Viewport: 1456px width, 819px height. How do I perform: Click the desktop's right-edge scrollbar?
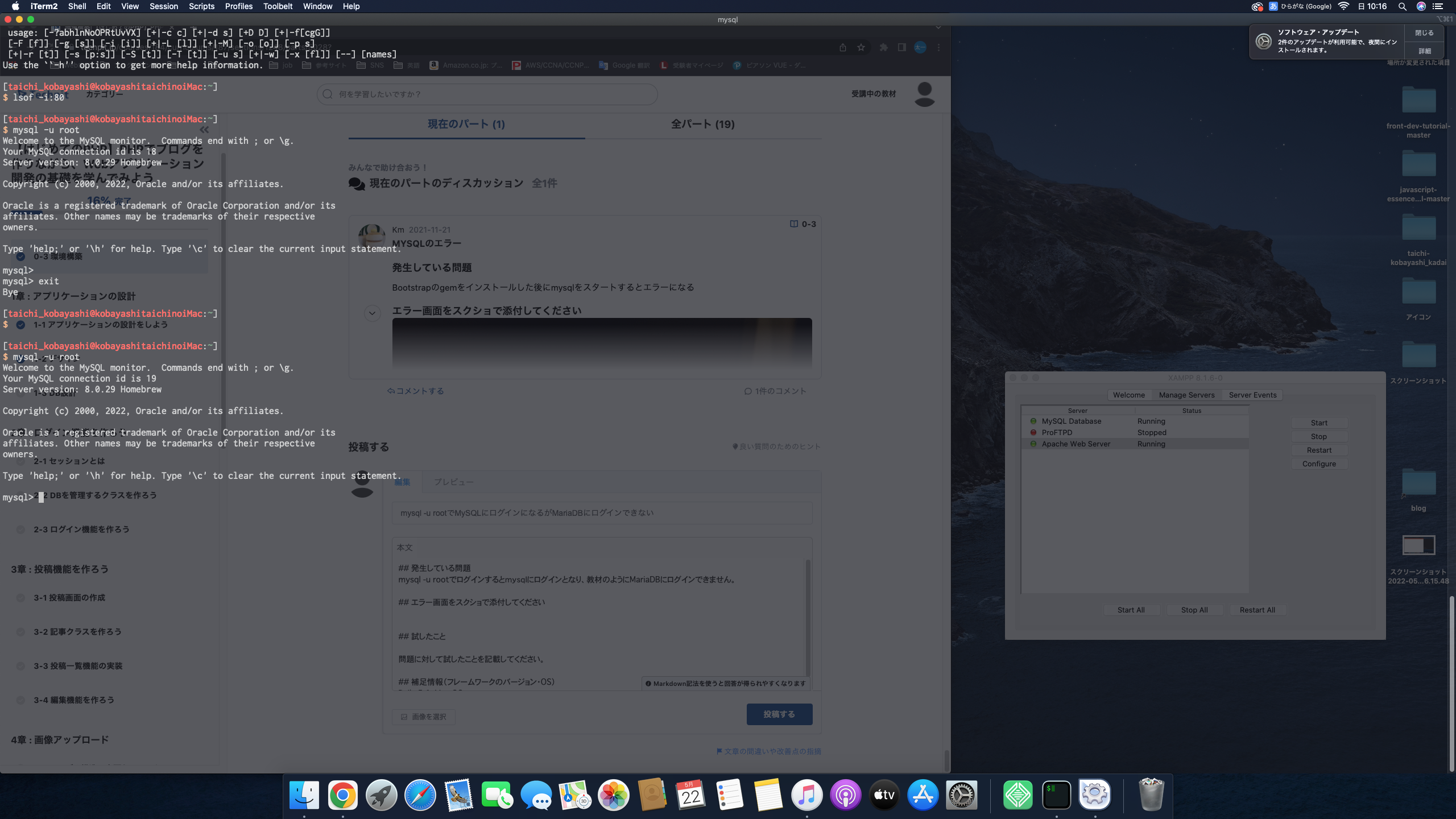pos(1451,682)
